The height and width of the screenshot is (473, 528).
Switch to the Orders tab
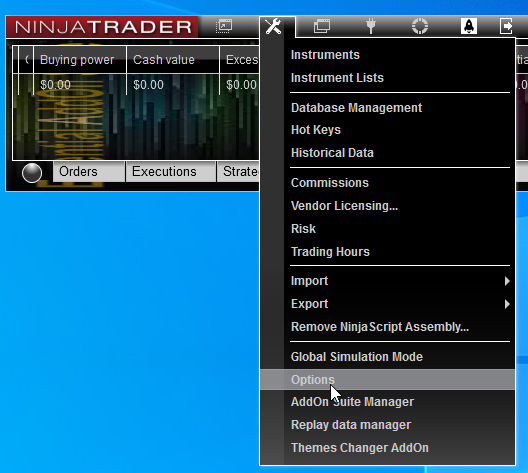point(89,172)
